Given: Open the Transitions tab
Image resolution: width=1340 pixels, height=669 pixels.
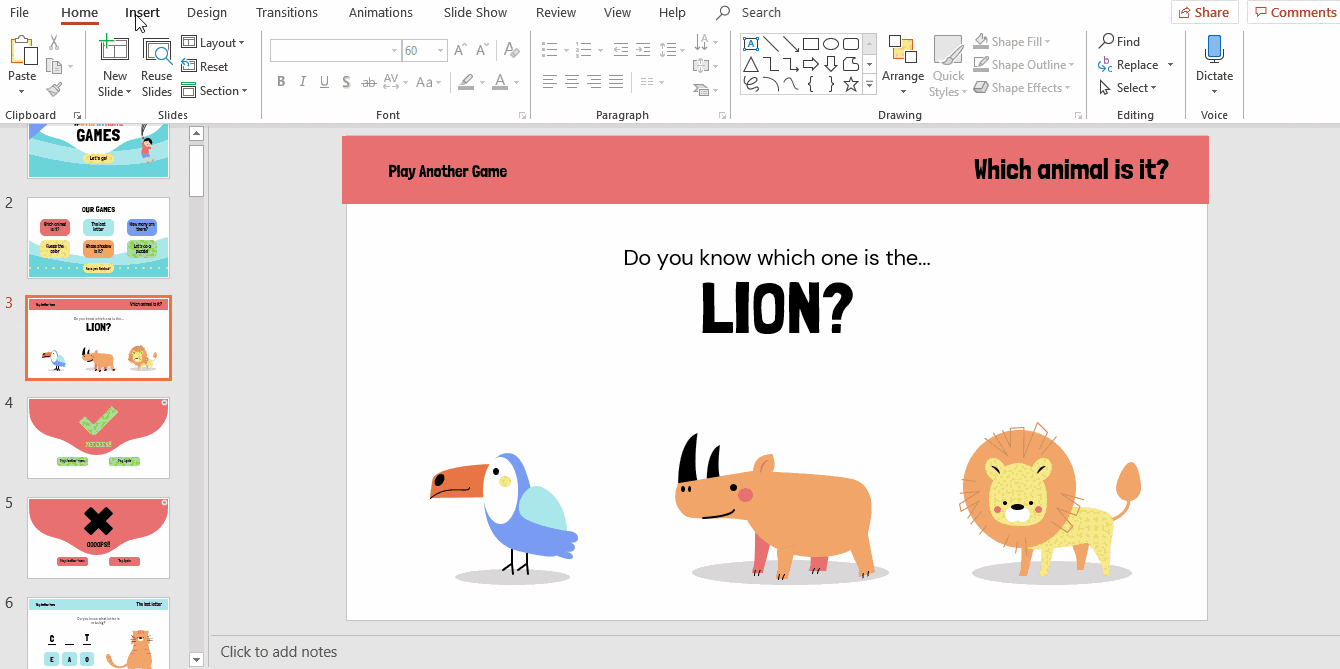Looking at the screenshot, I should coord(286,13).
